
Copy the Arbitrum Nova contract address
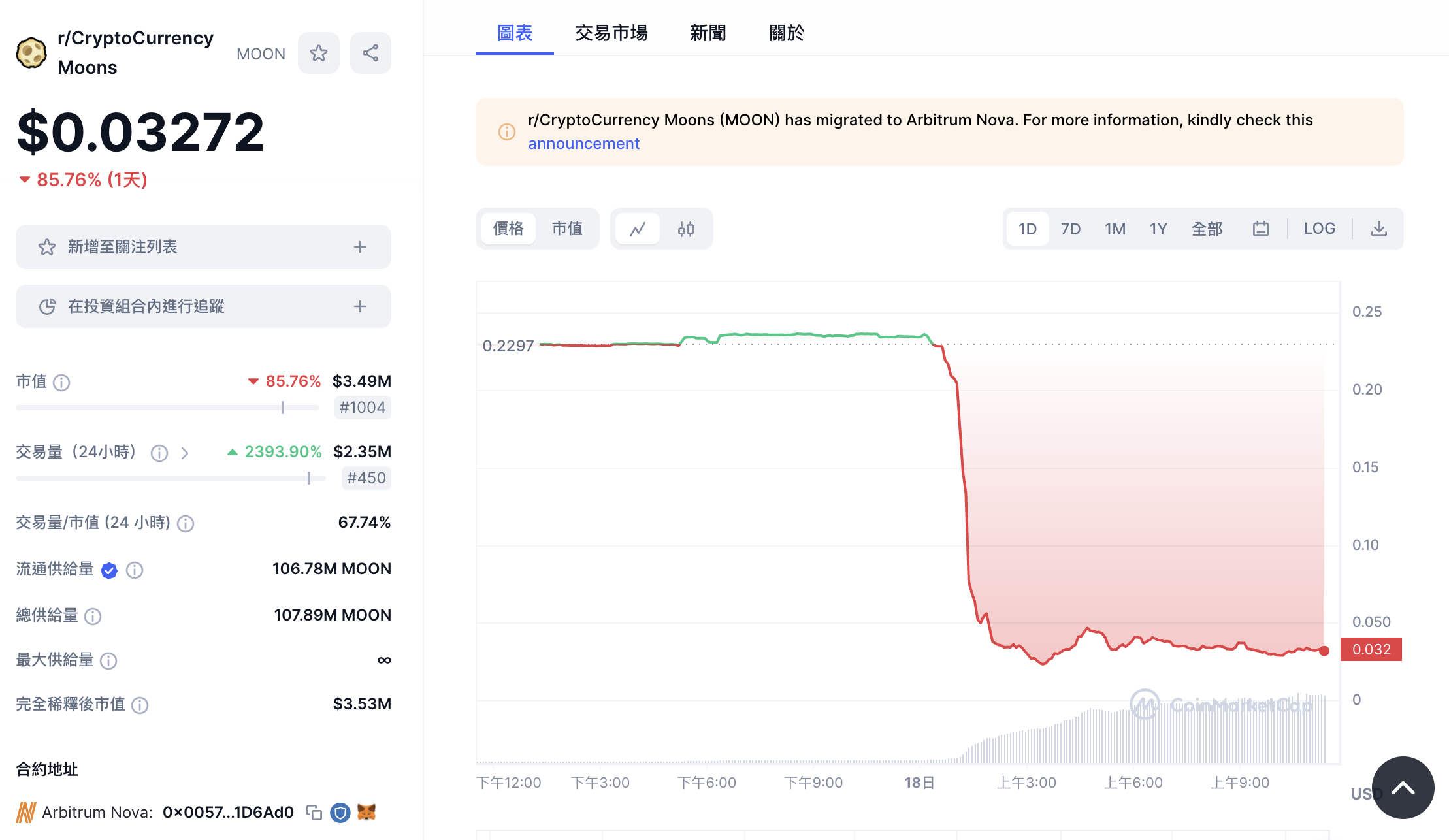point(314,813)
